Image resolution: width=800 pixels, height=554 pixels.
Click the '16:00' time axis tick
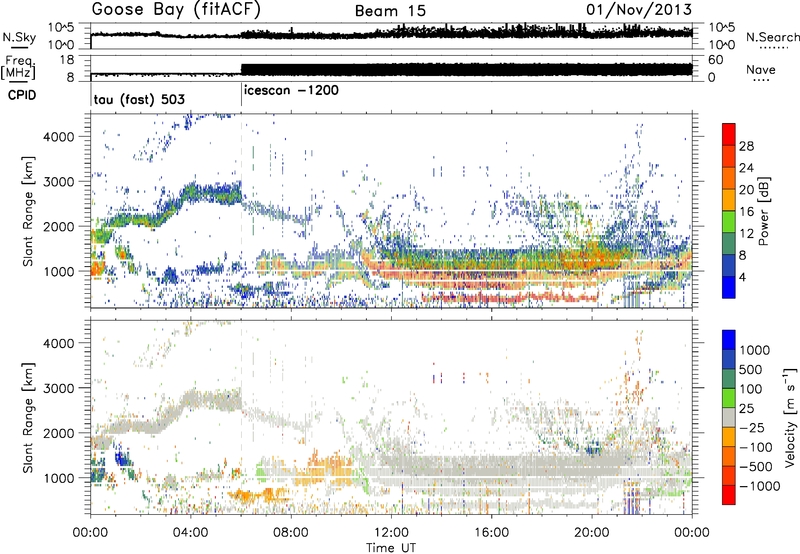(x=491, y=533)
